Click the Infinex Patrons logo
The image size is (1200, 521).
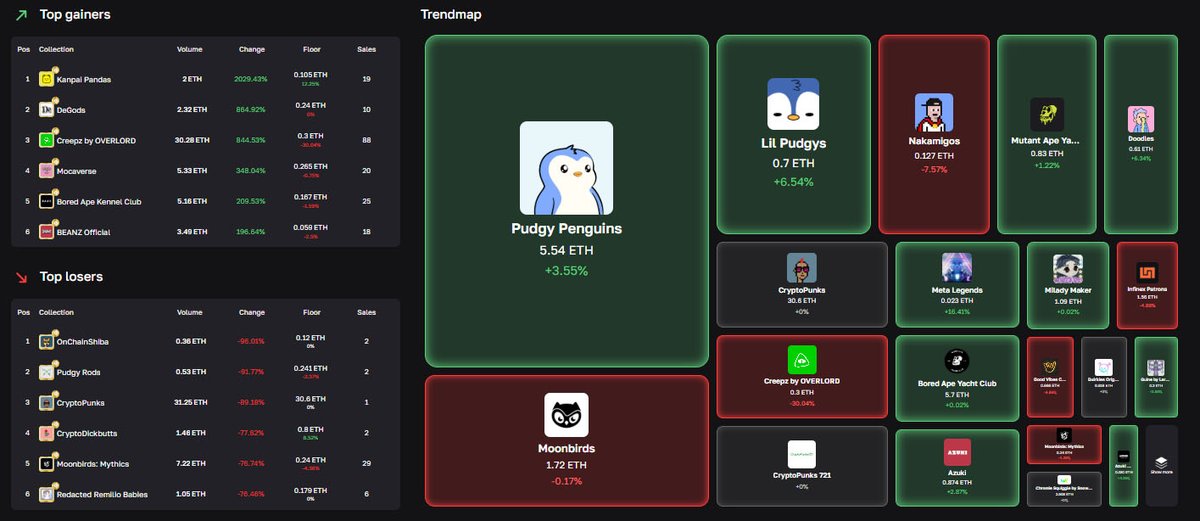click(x=1147, y=273)
